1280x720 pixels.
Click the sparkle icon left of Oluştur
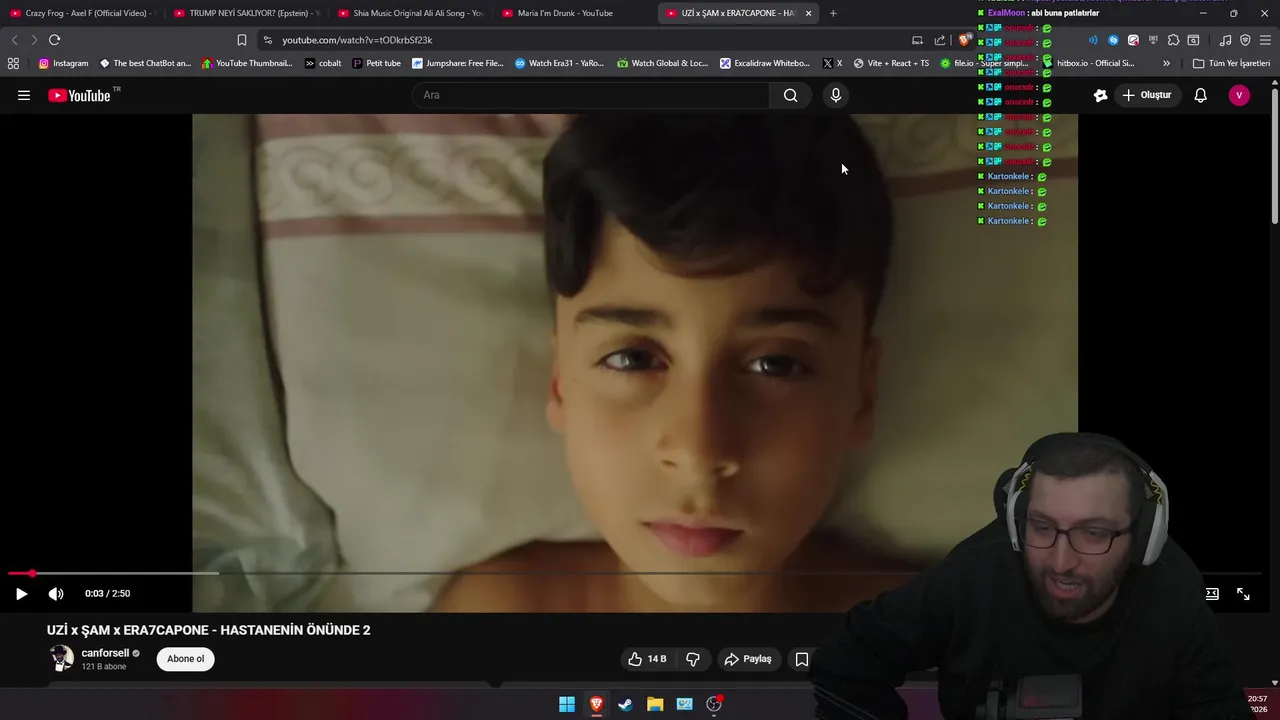[x=1100, y=95]
